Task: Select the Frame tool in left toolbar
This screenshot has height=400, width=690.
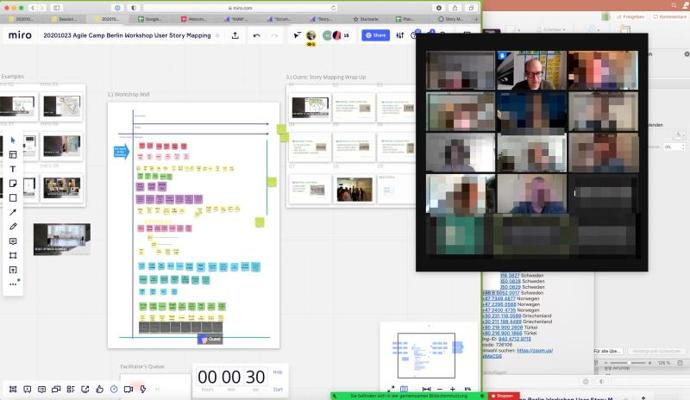Action: [x=13, y=255]
